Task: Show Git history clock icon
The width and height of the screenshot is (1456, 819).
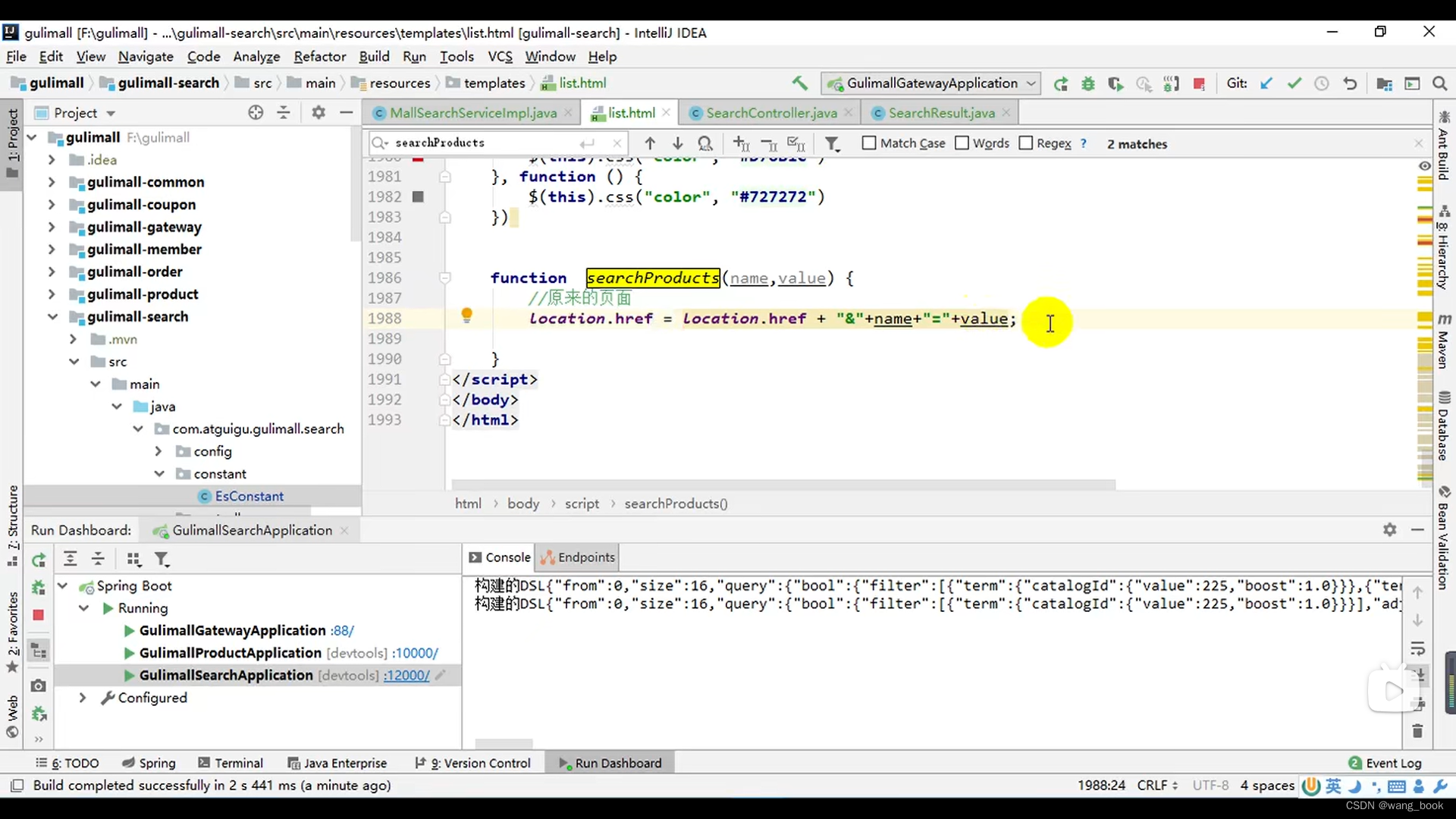Action: [x=1322, y=83]
